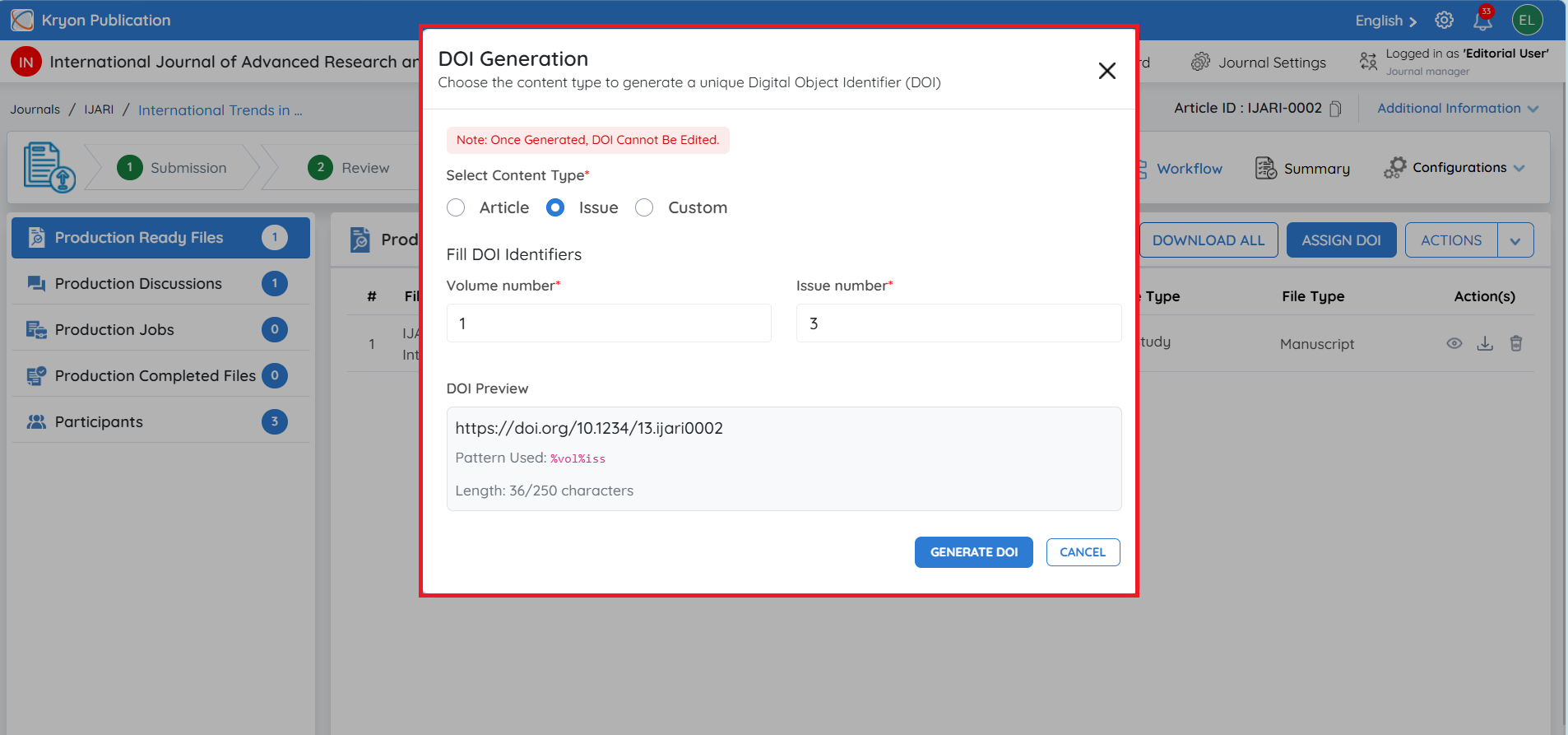The height and width of the screenshot is (735, 1568).
Task: Open the settings gear in top bar
Action: [1445, 21]
